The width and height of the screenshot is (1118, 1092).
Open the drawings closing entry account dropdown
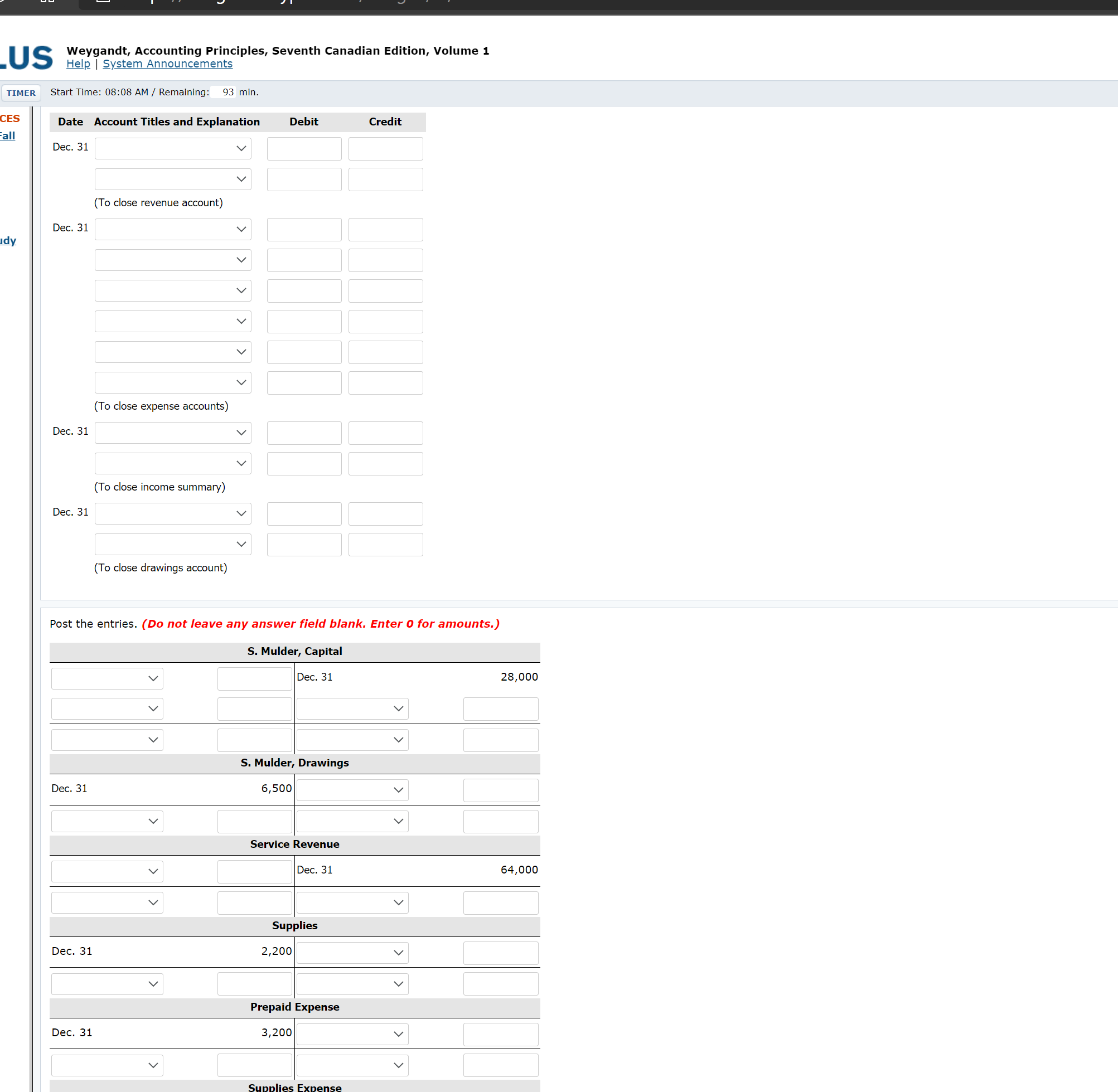(173, 513)
